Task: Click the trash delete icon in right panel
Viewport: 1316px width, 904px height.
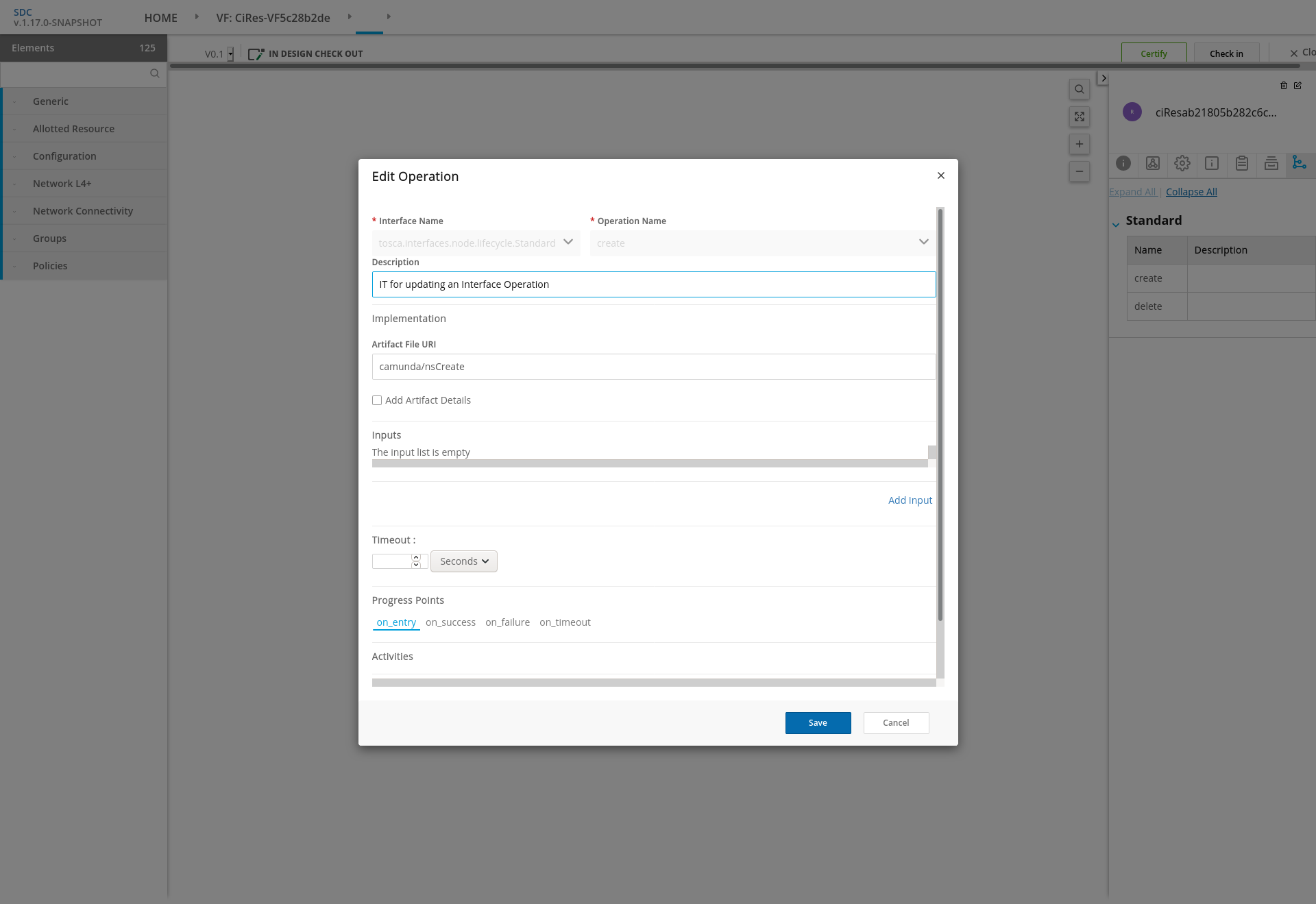Action: coord(1284,86)
